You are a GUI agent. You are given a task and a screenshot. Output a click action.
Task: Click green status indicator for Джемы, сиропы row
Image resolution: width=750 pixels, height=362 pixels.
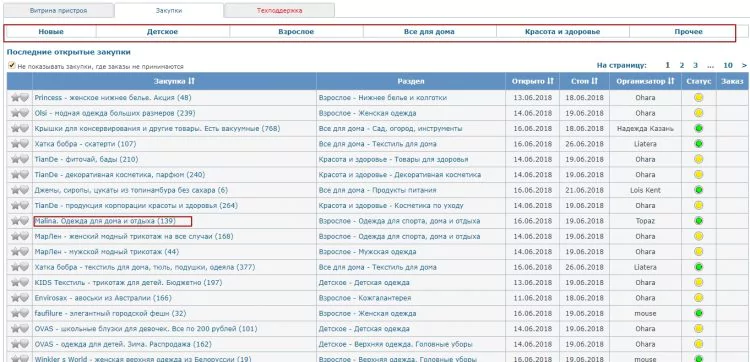(698, 190)
